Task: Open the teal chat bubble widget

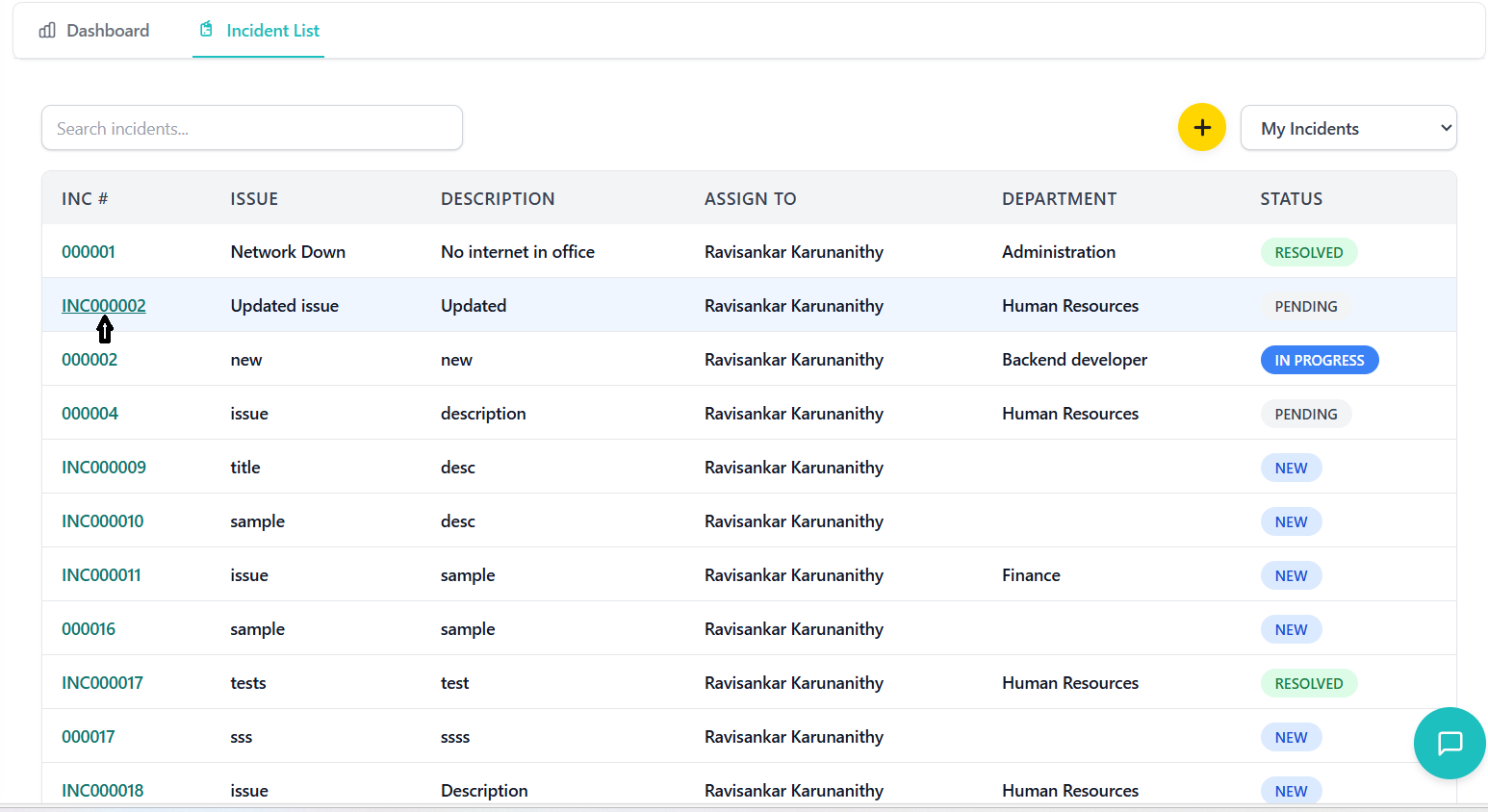Action: [1449, 743]
